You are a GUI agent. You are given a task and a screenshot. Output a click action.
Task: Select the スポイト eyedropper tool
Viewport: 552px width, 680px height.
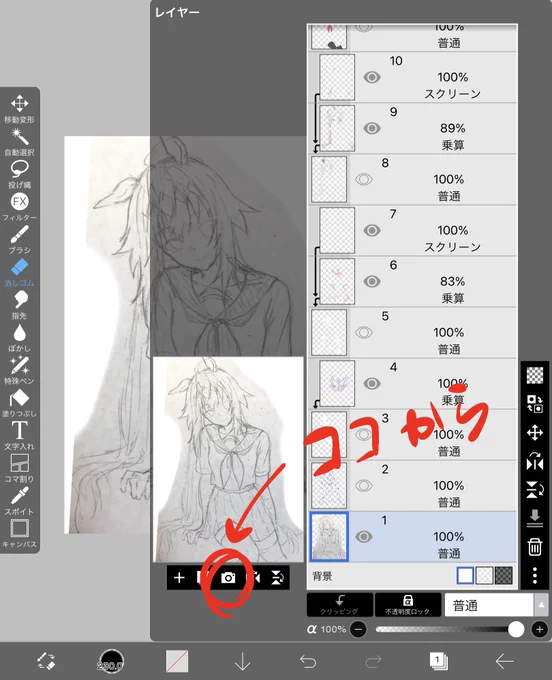coord(19,501)
